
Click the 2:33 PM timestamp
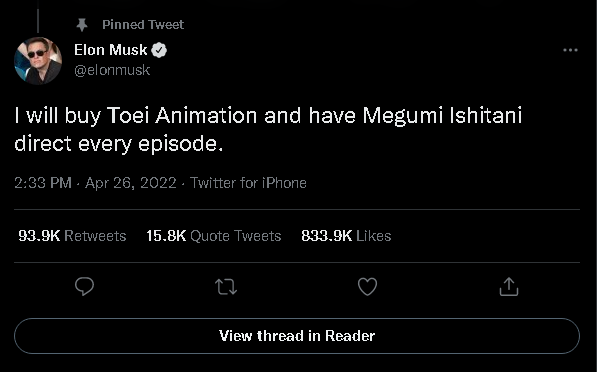pos(43,183)
